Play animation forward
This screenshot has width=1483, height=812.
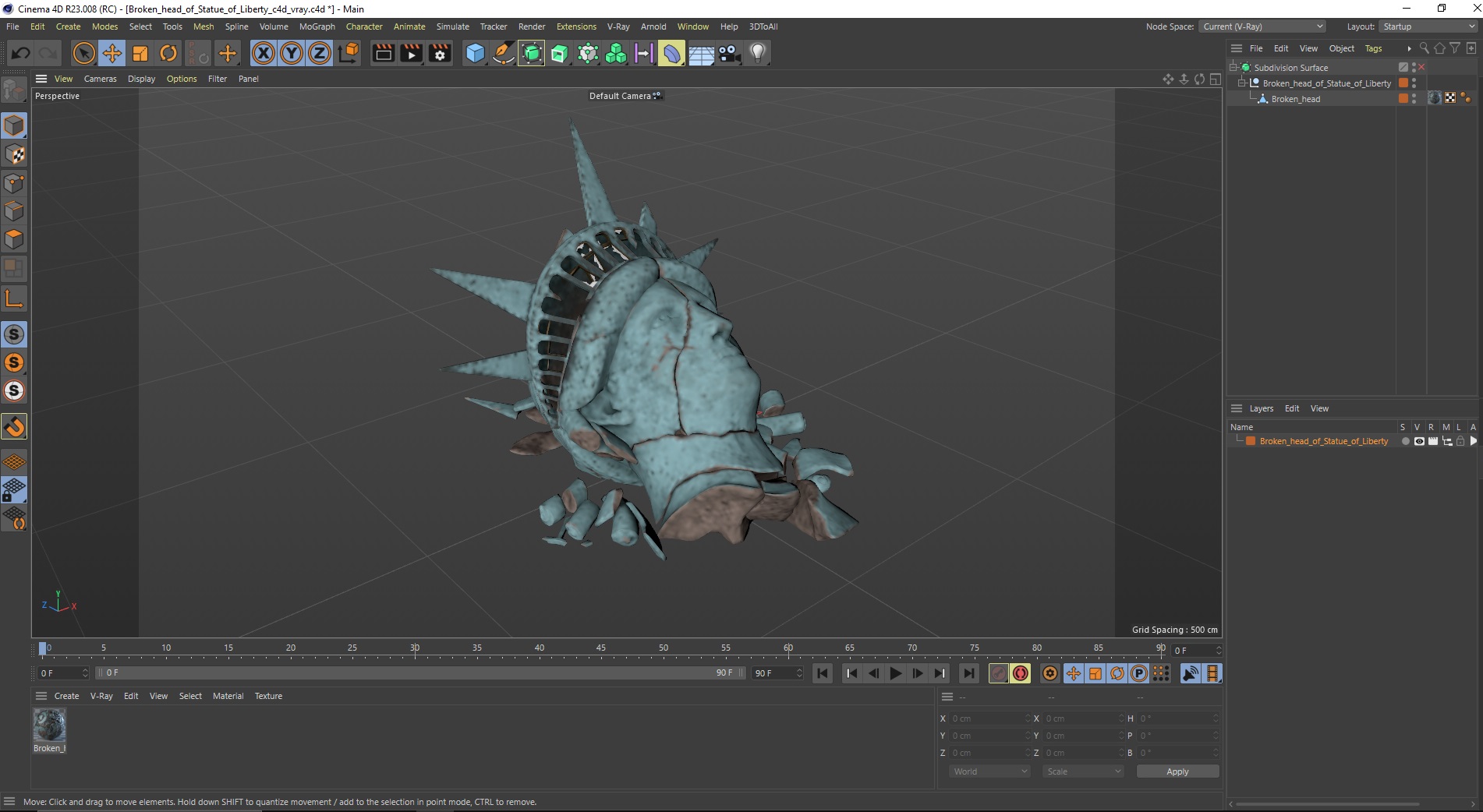point(895,673)
